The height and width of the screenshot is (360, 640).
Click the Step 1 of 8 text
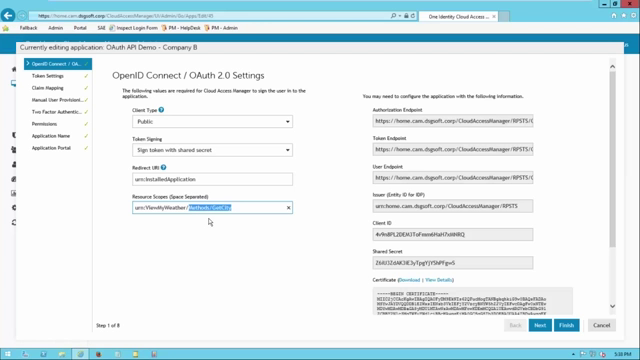(108, 325)
